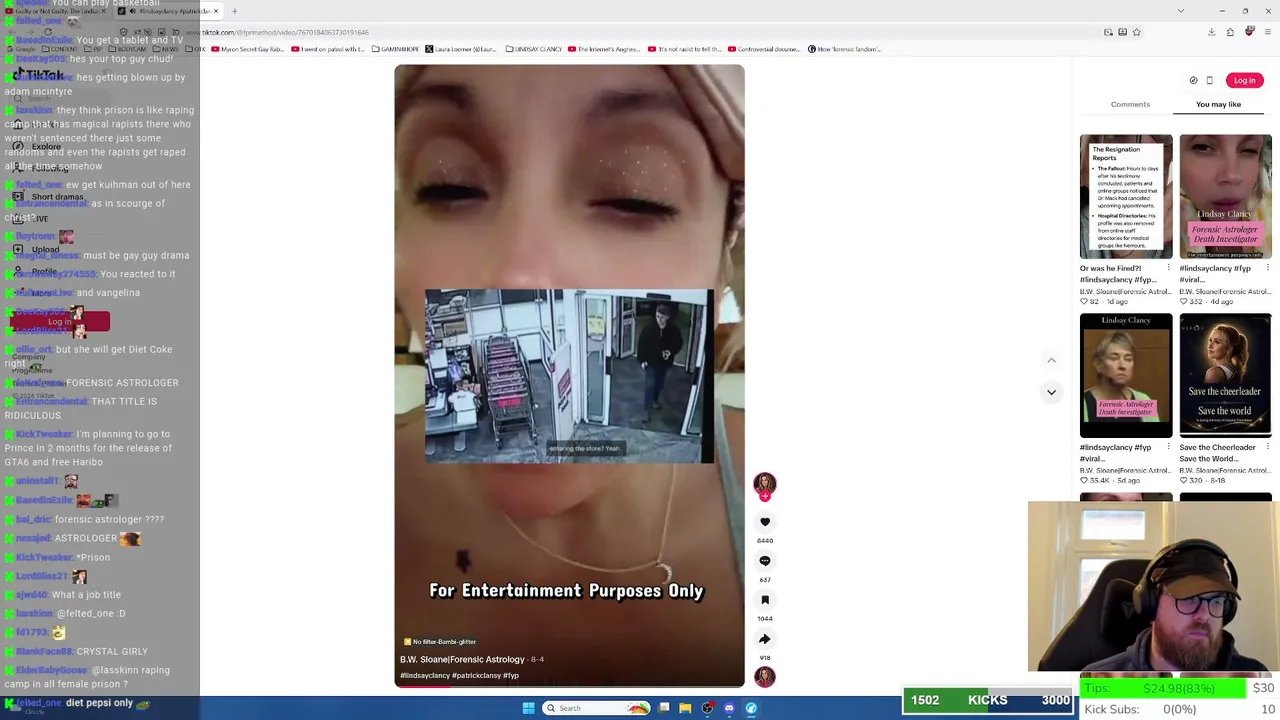This screenshot has width=1280, height=720.
Task: Open the browser extensions puzzle icon
Action: click(1230, 32)
